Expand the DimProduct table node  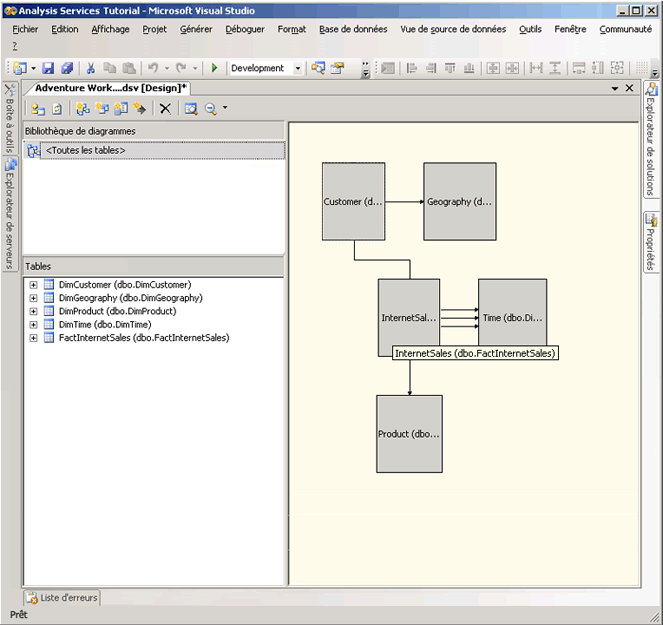tap(34, 311)
